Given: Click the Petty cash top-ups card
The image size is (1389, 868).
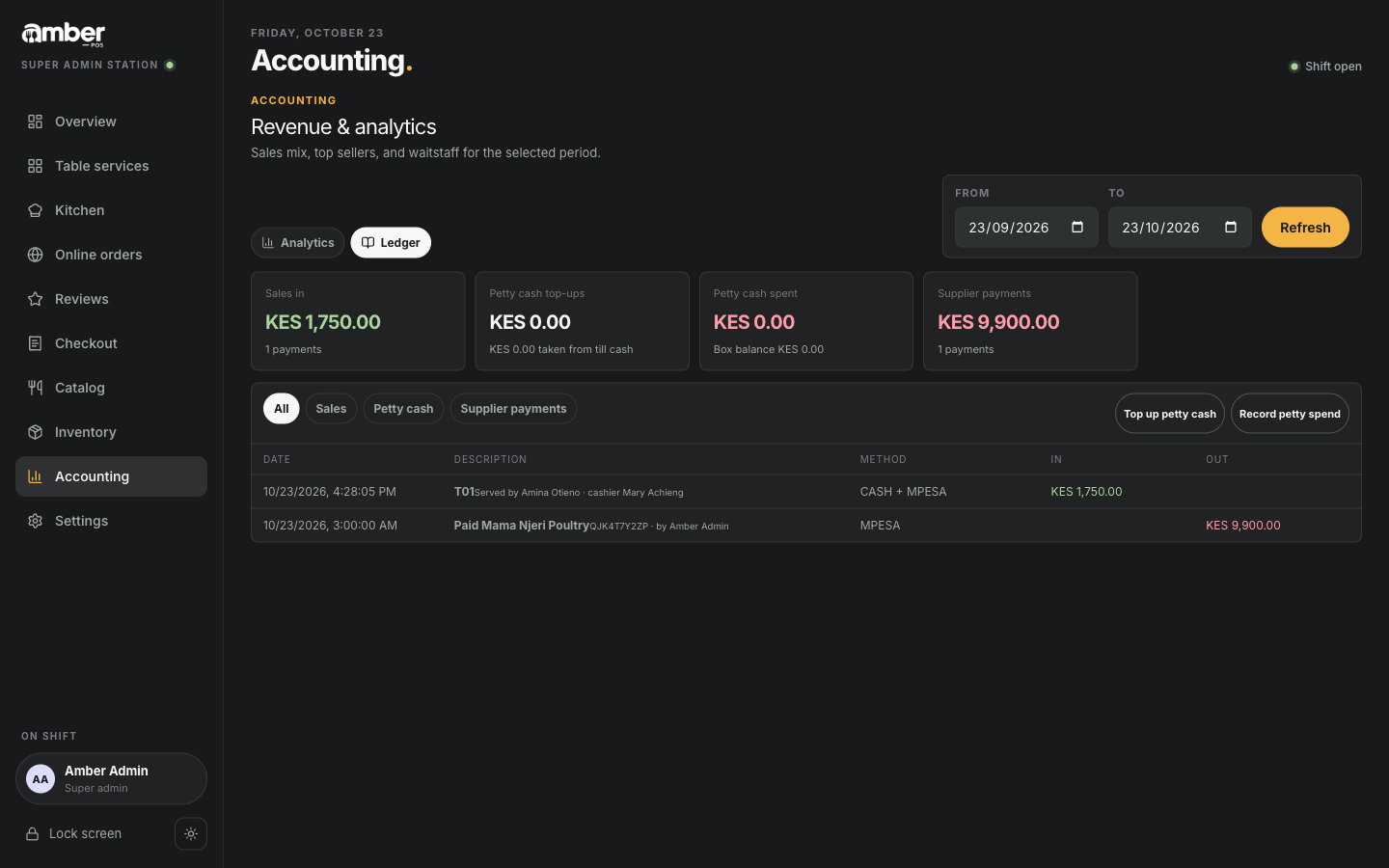Looking at the screenshot, I should point(582,321).
